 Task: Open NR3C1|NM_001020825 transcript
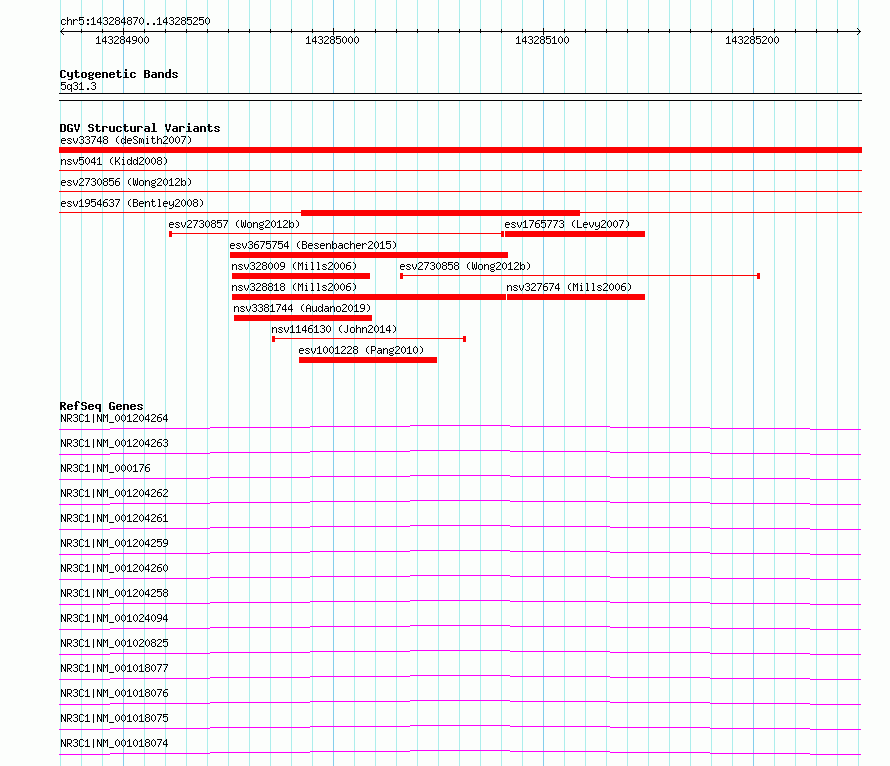coord(114,643)
